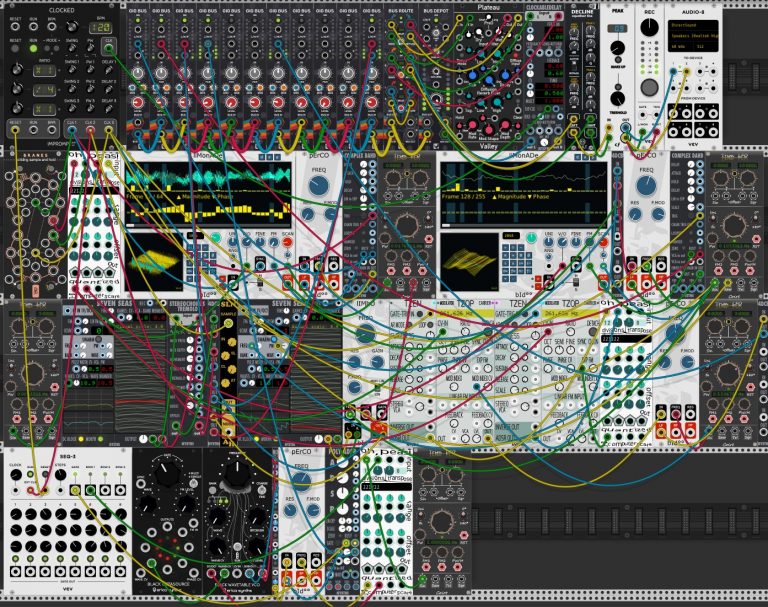Click the red SCAN knob on left IIMonADe
The width and height of the screenshot is (768, 607).
tap(288, 242)
